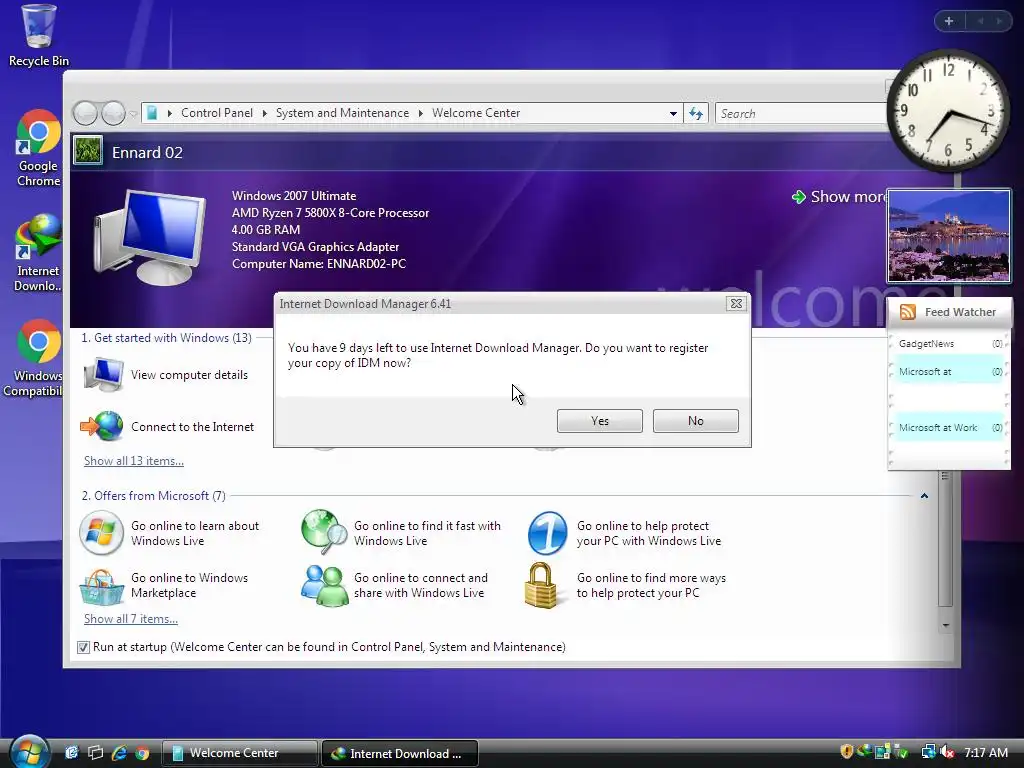The height and width of the screenshot is (768, 1024).
Task: Click the Windows Start orb
Action: pyautogui.click(x=29, y=752)
